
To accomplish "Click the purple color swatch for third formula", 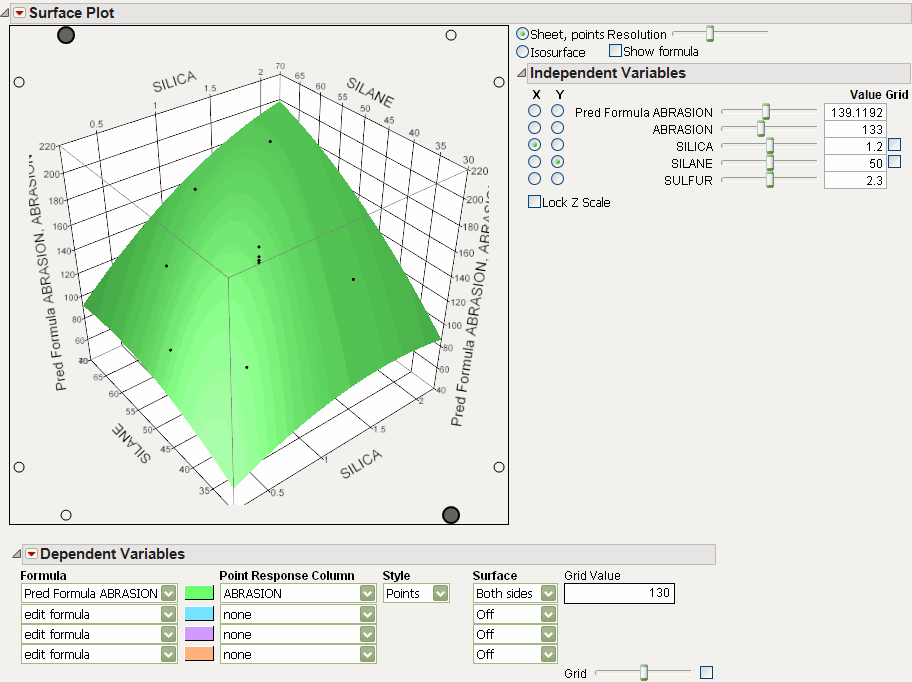I will (x=200, y=634).
